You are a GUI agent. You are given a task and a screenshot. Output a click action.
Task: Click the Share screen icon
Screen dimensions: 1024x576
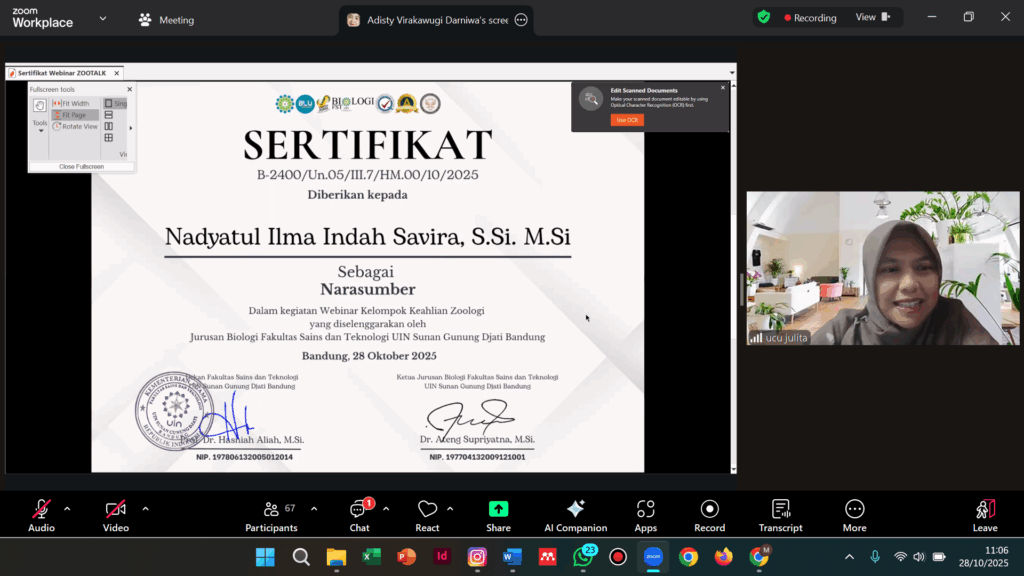point(498,509)
